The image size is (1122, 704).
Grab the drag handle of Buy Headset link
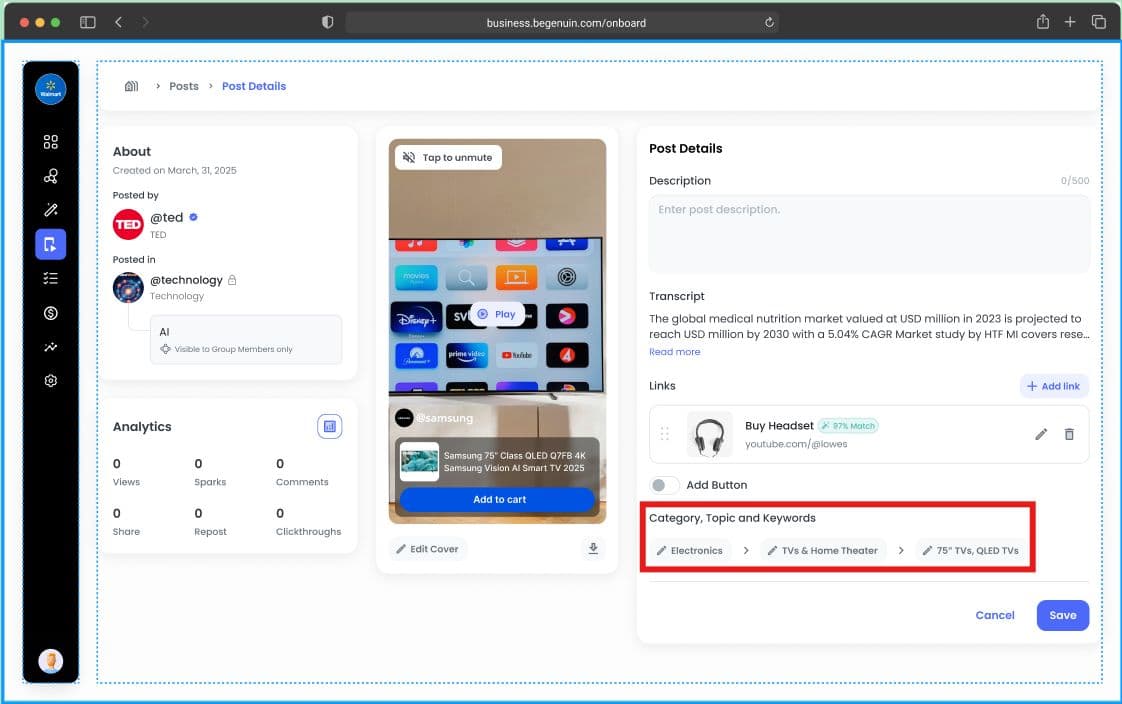tap(665, 434)
